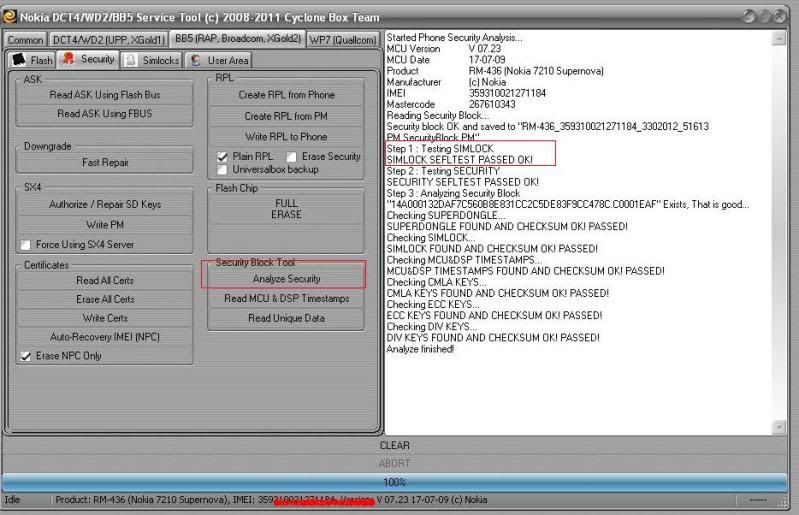The height and width of the screenshot is (515, 799).
Task: Uncheck the Erase NPC Only checkbox
Action: [26, 356]
